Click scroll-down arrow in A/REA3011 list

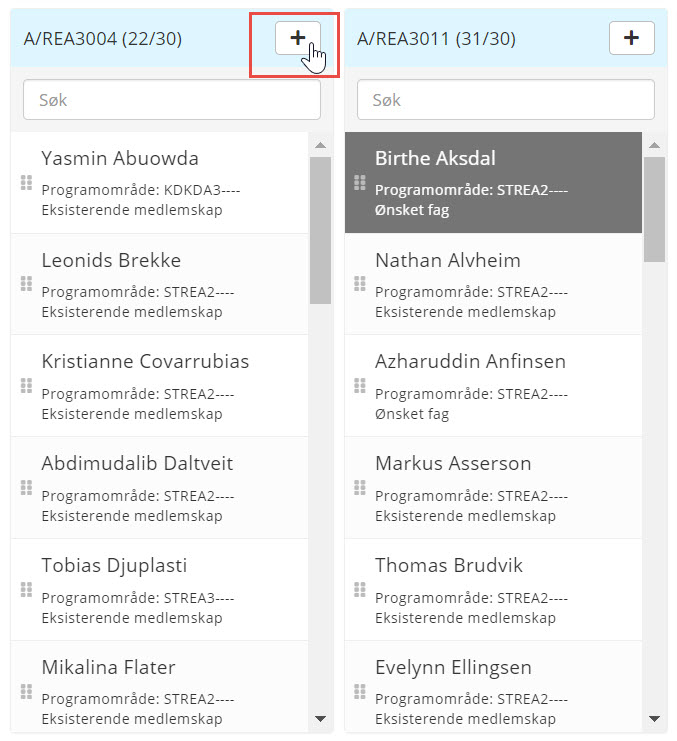coord(654,719)
